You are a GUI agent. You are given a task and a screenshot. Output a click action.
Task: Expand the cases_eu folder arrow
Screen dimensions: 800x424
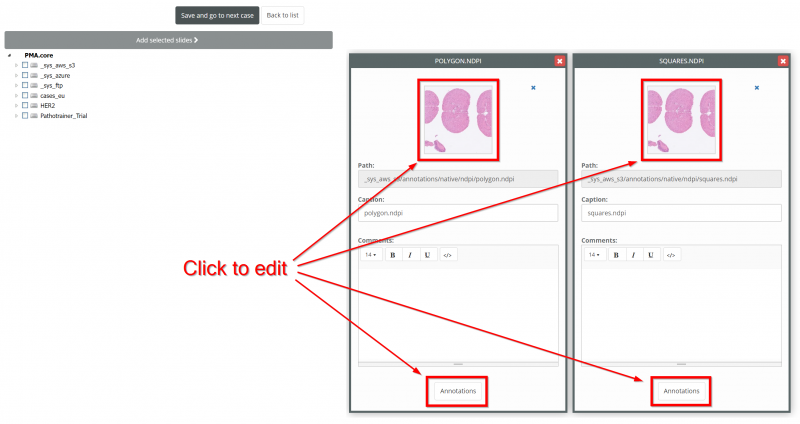[x=15, y=95]
